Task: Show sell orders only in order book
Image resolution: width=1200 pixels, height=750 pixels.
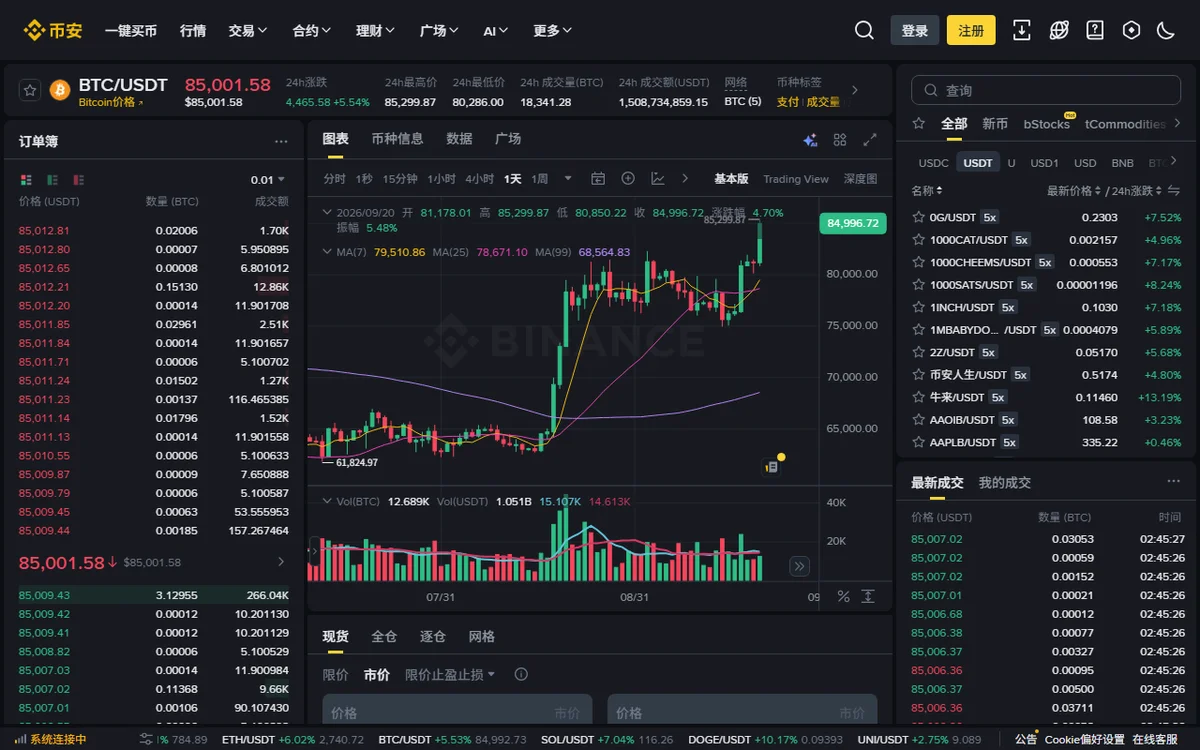Action: coord(78,180)
